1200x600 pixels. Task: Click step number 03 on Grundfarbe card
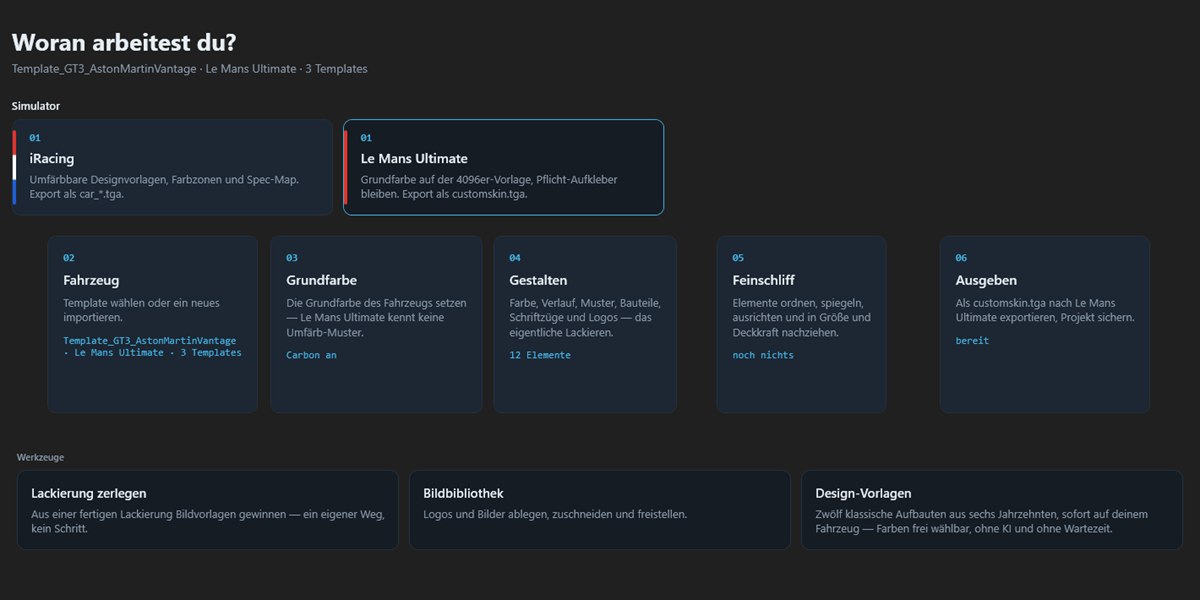[292, 258]
